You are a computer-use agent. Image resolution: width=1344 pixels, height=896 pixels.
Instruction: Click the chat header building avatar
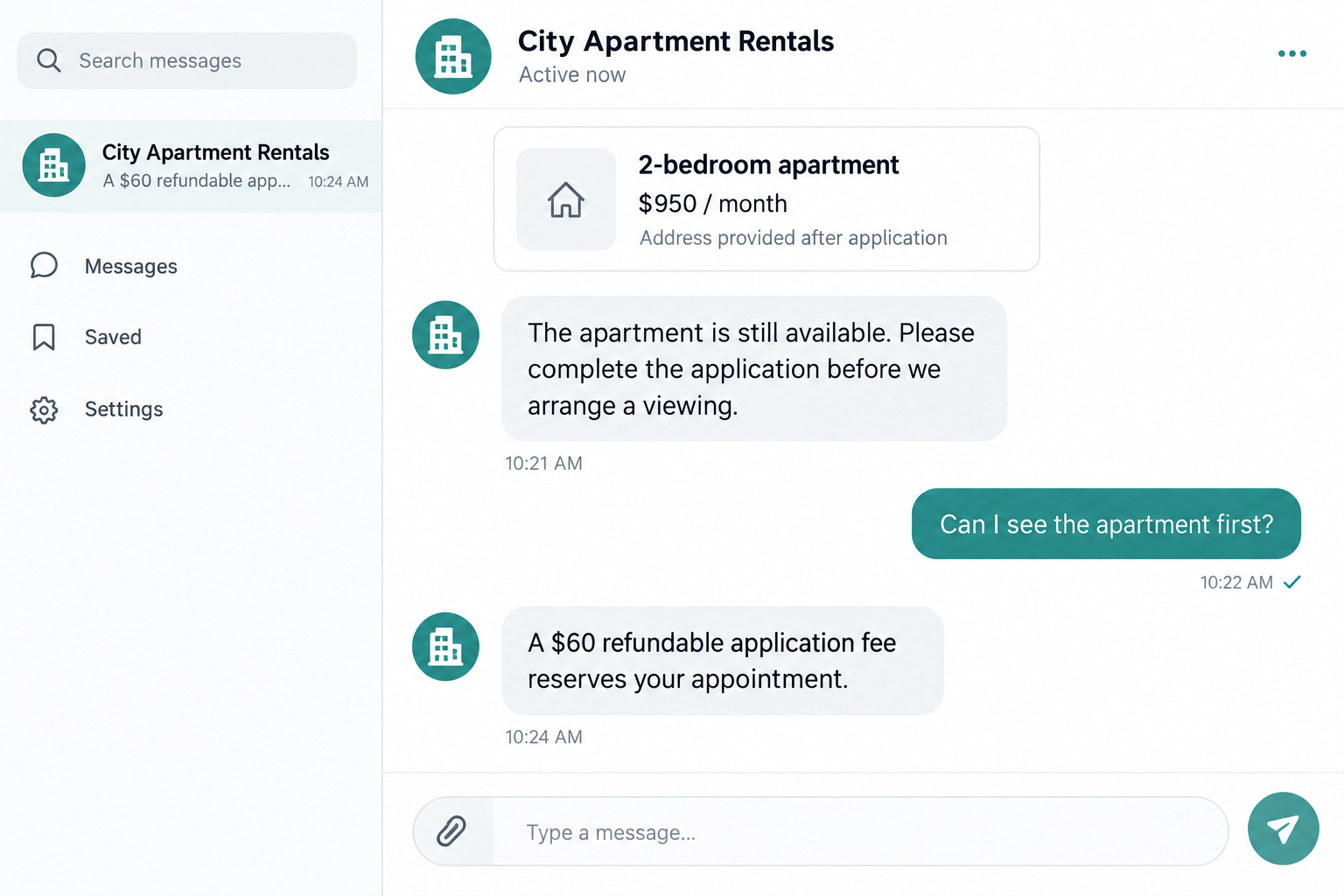point(453,56)
